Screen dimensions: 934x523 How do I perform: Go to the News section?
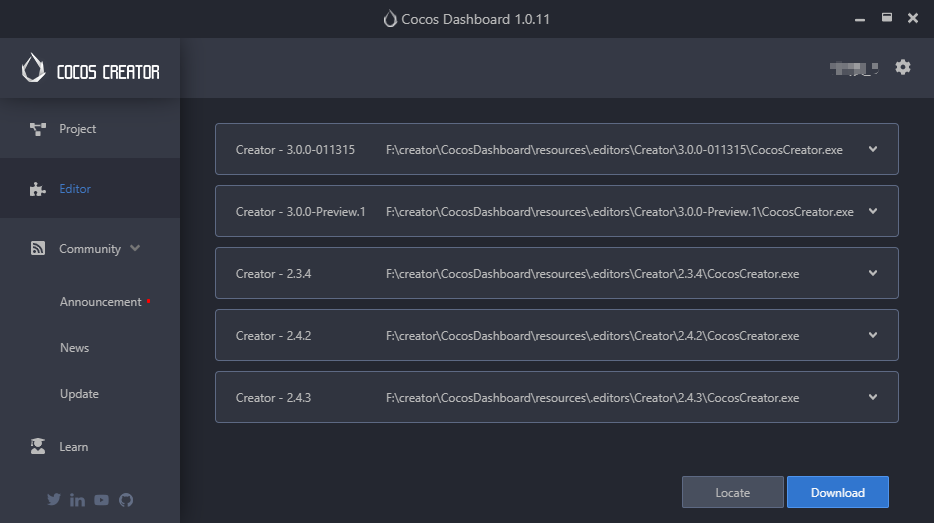click(x=75, y=348)
